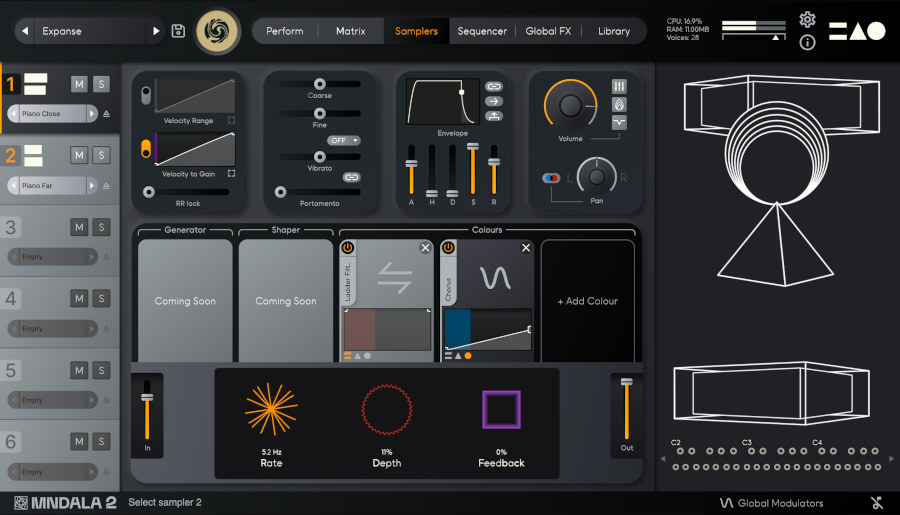Viewport: 900px width, 515px height.
Task: Click the Vibrato link icon
Action: point(351,177)
